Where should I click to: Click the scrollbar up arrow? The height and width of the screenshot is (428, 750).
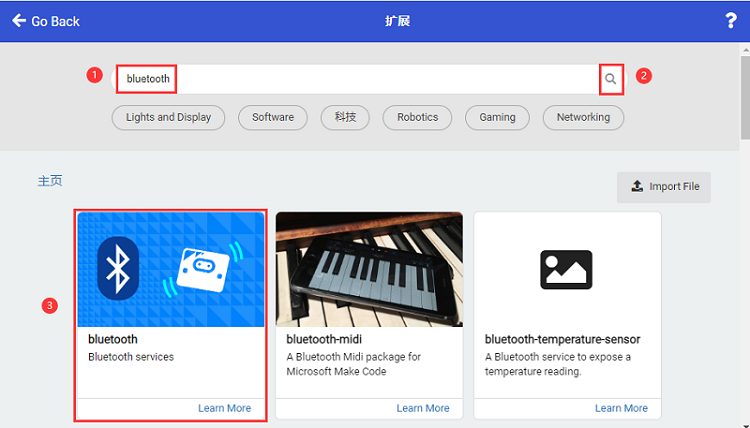click(745, 49)
